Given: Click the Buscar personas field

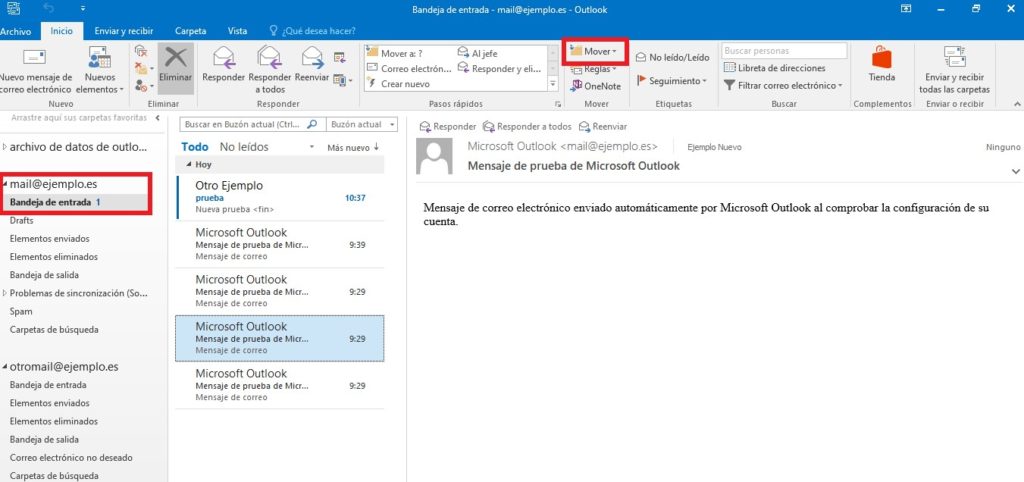Looking at the screenshot, I should [x=784, y=51].
